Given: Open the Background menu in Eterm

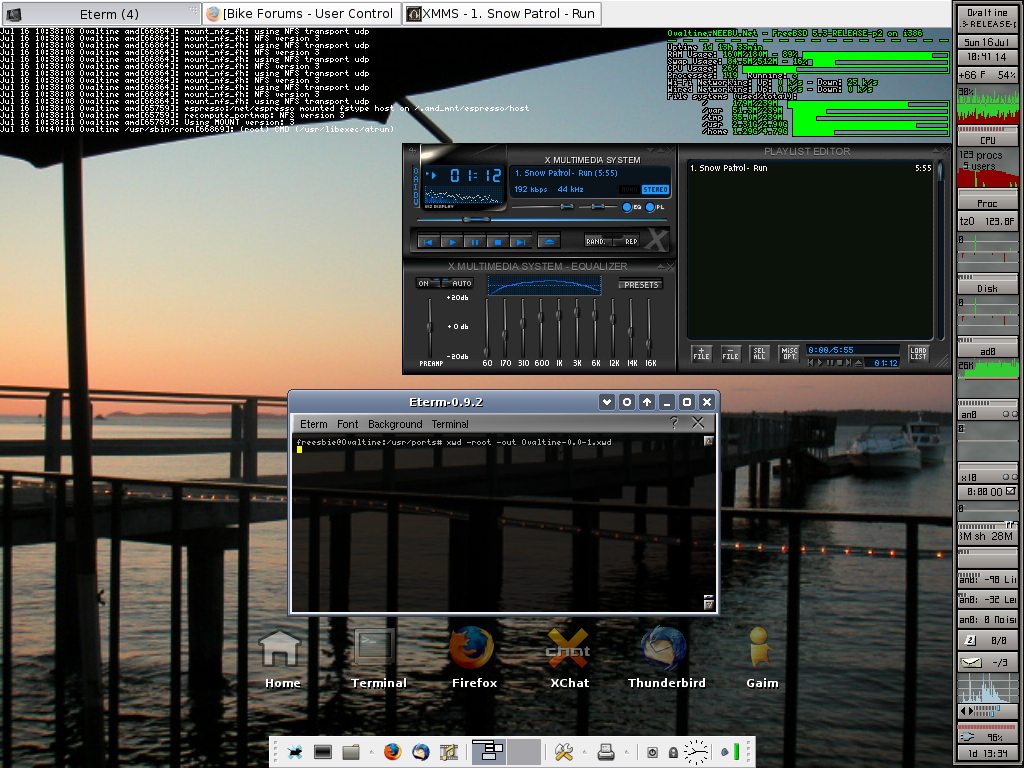Looking at the screenshot, I should pos(395,424).
